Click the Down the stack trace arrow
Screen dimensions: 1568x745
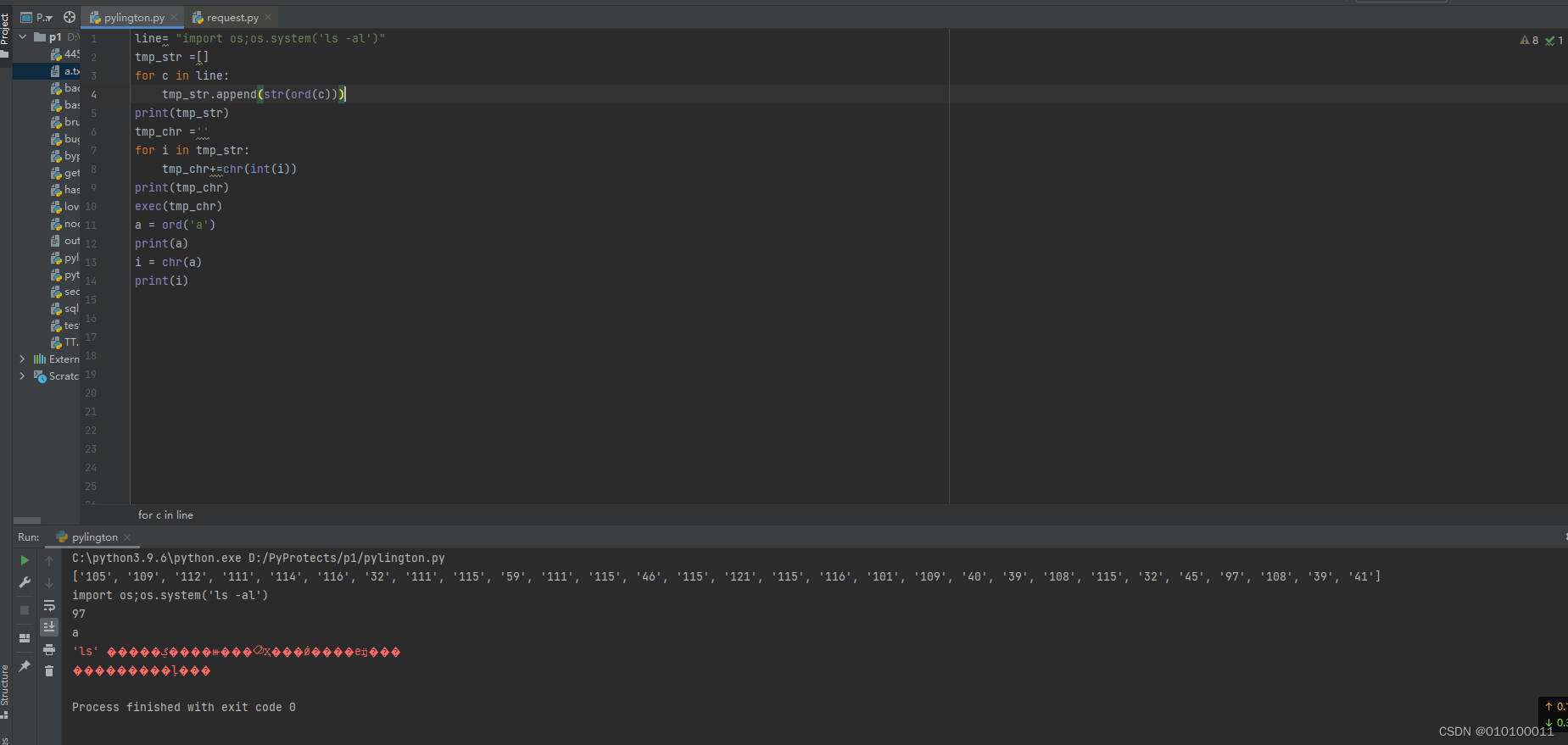(49, 582)
